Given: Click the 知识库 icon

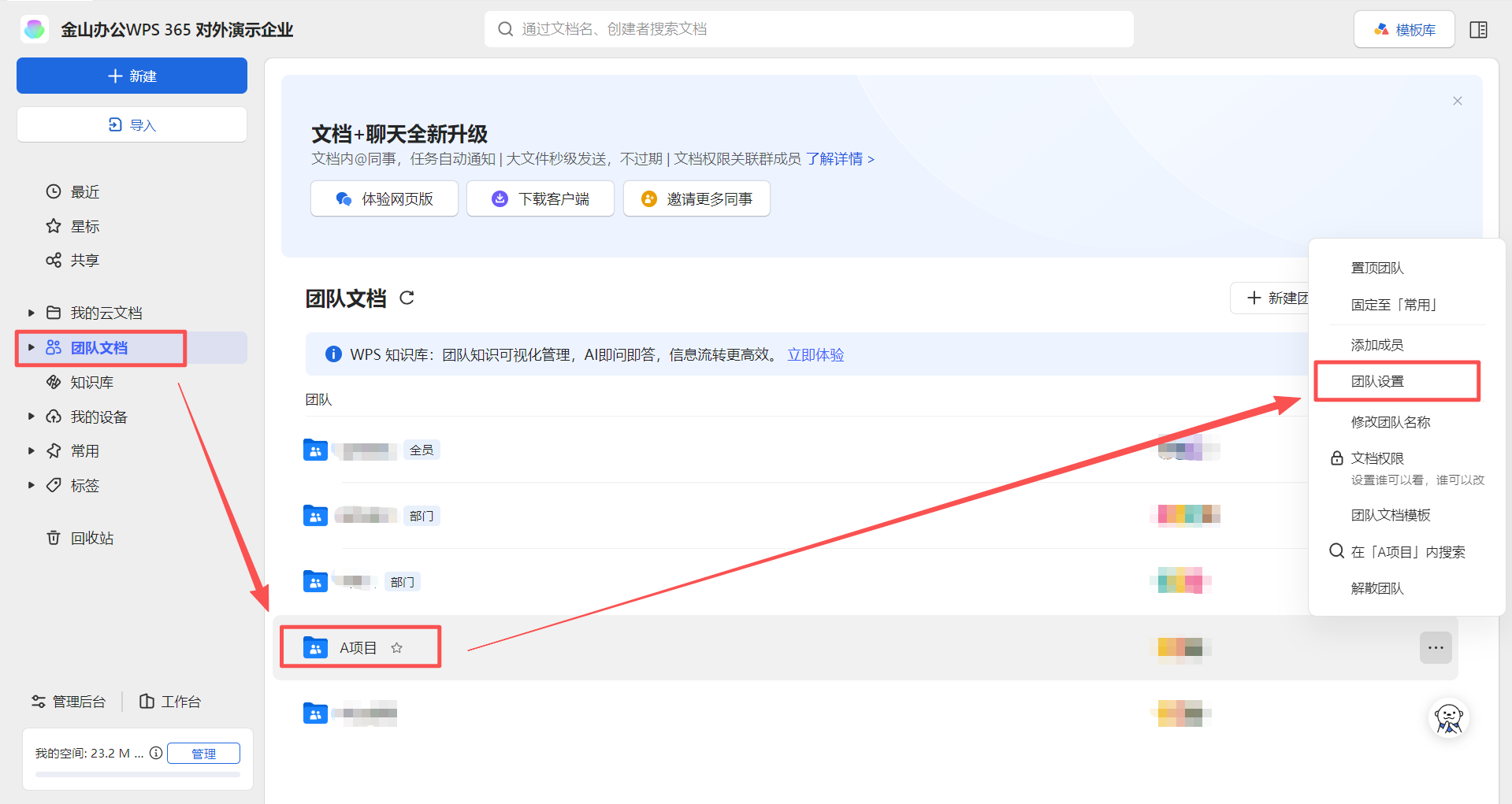Looking at the screenshot, I should 54,382.
